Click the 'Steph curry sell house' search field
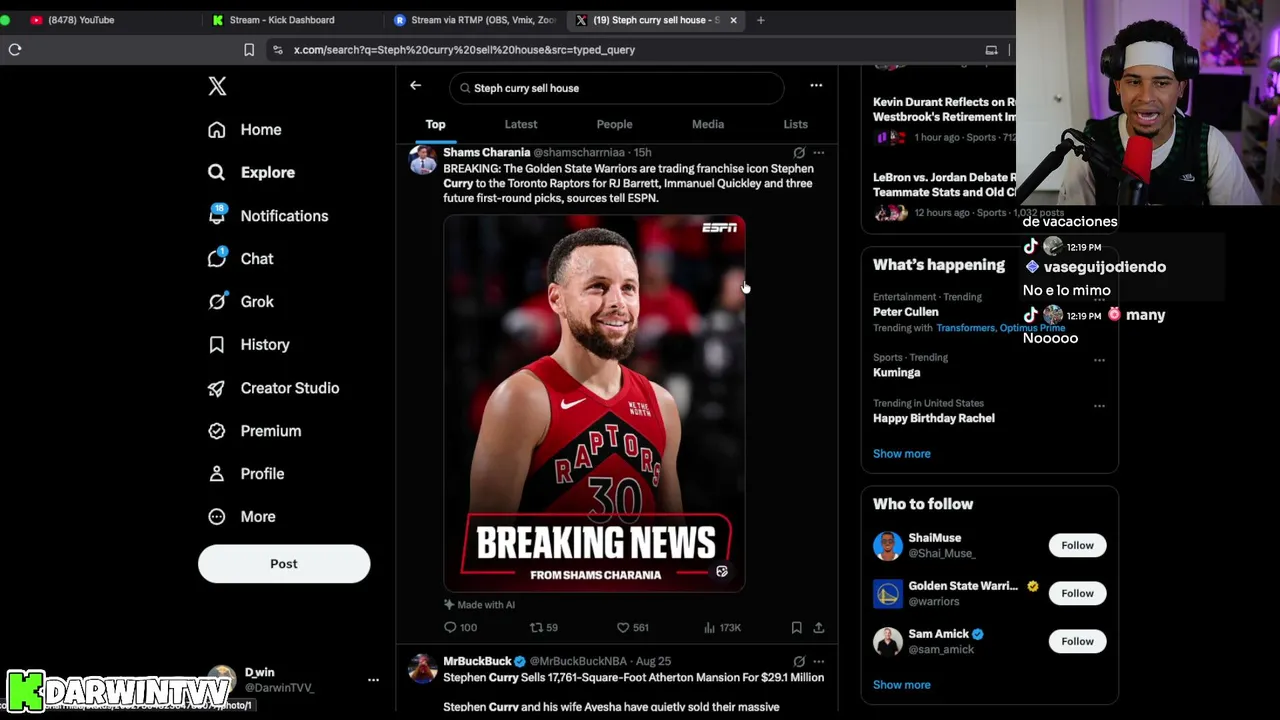This screenshot has height=720, width=1280. point(616,88)
